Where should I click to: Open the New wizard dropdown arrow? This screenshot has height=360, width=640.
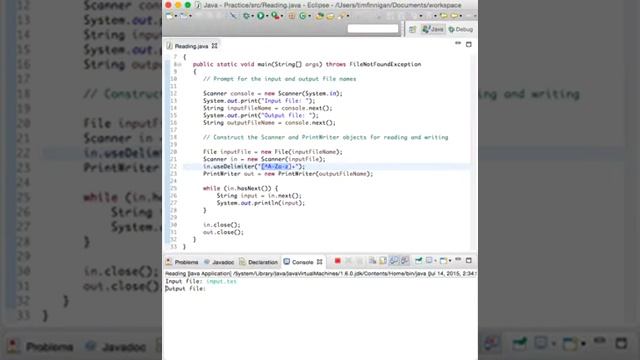point(176,16)
